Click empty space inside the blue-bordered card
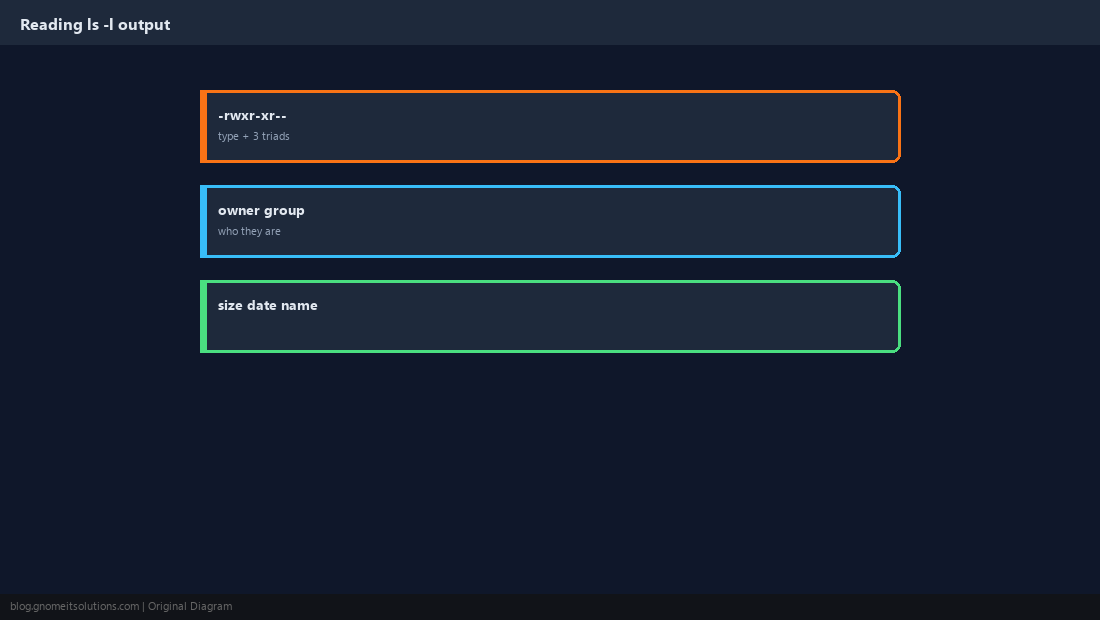Viewport: 1100px width, 620px height. tap(596, 222)
